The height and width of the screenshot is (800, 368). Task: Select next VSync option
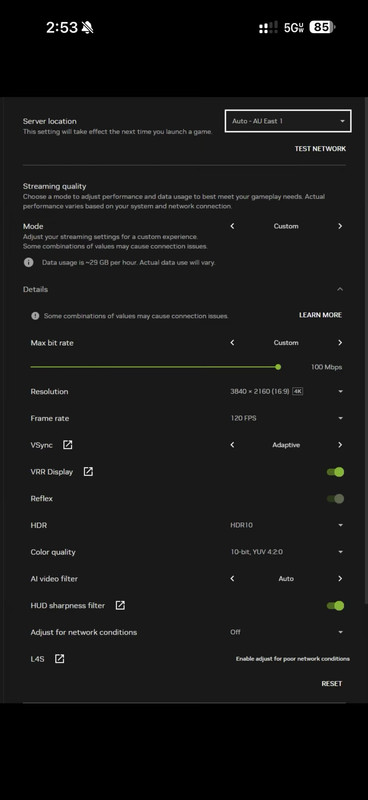[340, 445]
